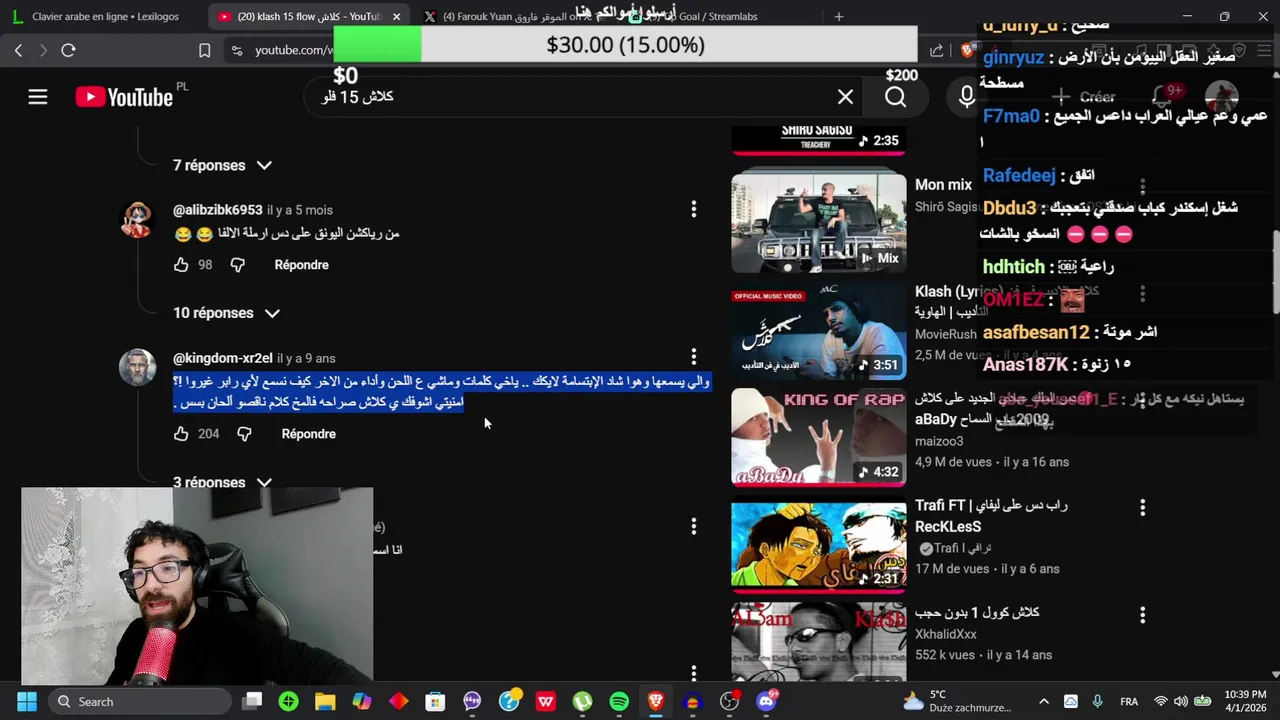Click Répondre under @kingdom-xr2el comment
This screenshot has height=720, width=1280.
308,434
